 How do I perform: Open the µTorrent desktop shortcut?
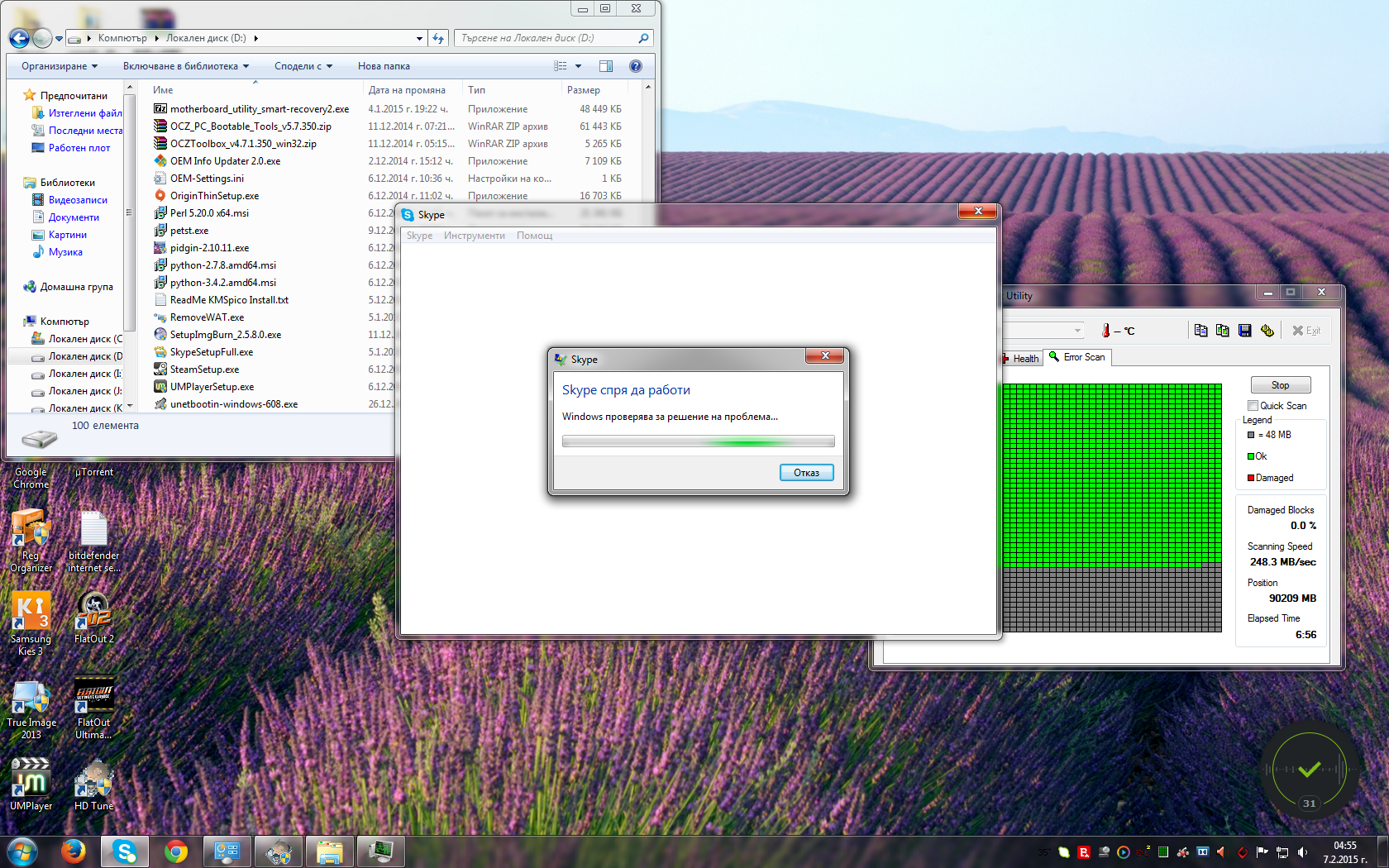pyautogui.click(x=94, y=472)
